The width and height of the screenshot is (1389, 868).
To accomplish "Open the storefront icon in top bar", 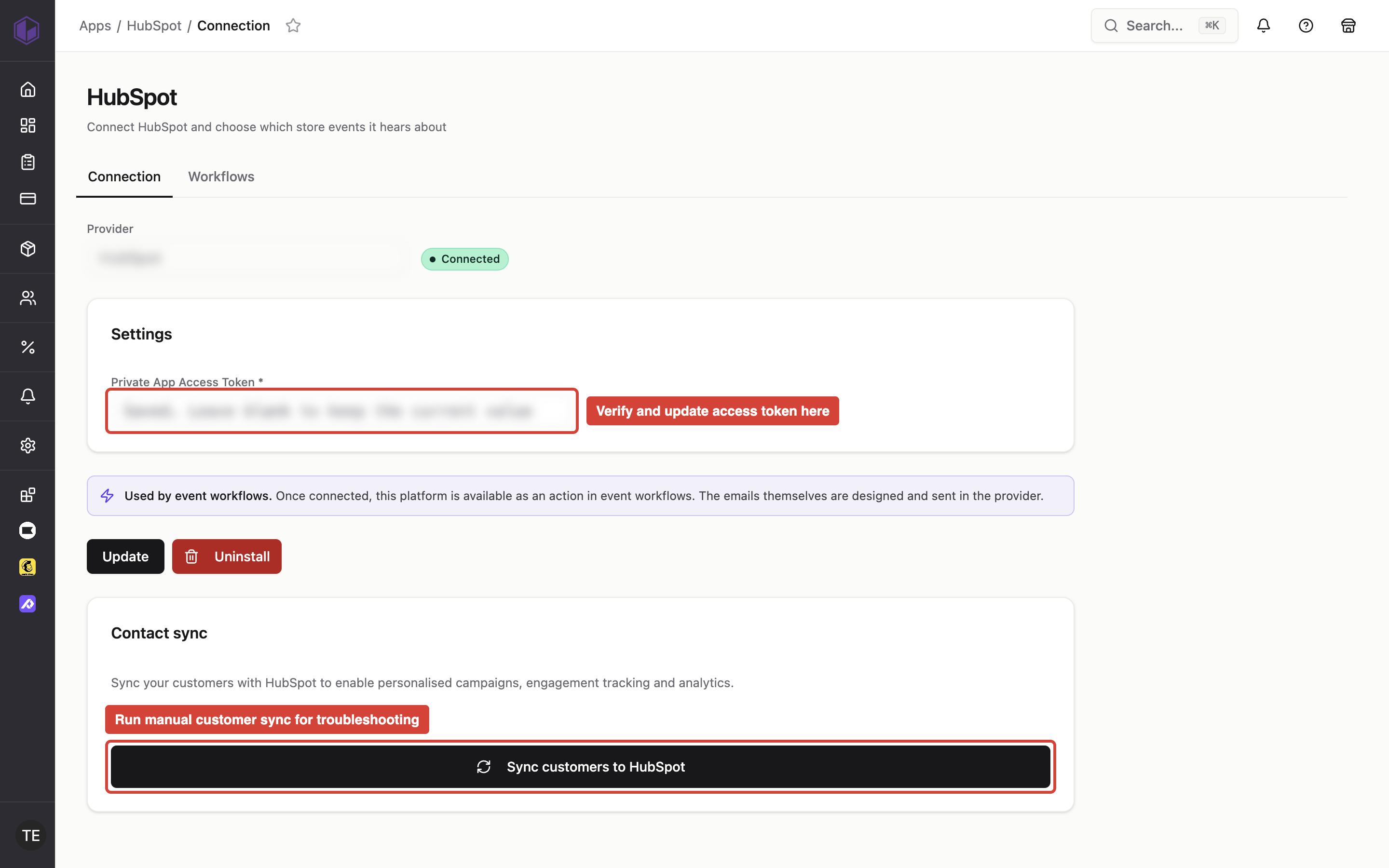I will point(1348,25).
